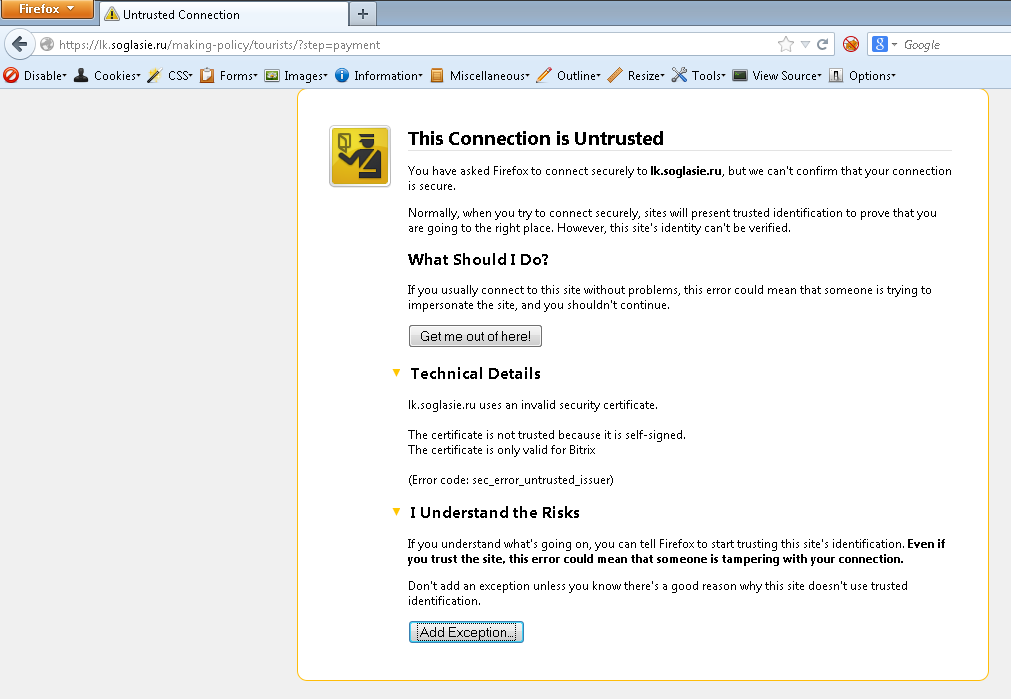Collapse the Technical Details section triangle

397,373
